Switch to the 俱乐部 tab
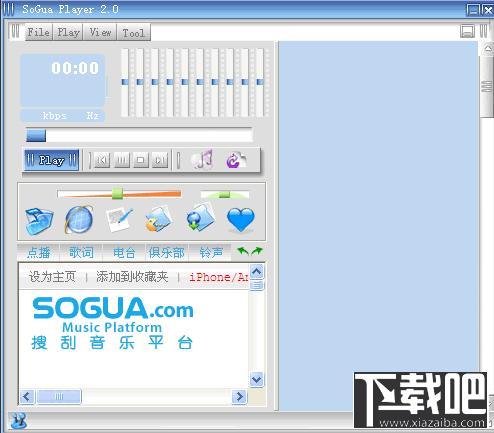This screenshot has width=494, height=433. [167, 253]
